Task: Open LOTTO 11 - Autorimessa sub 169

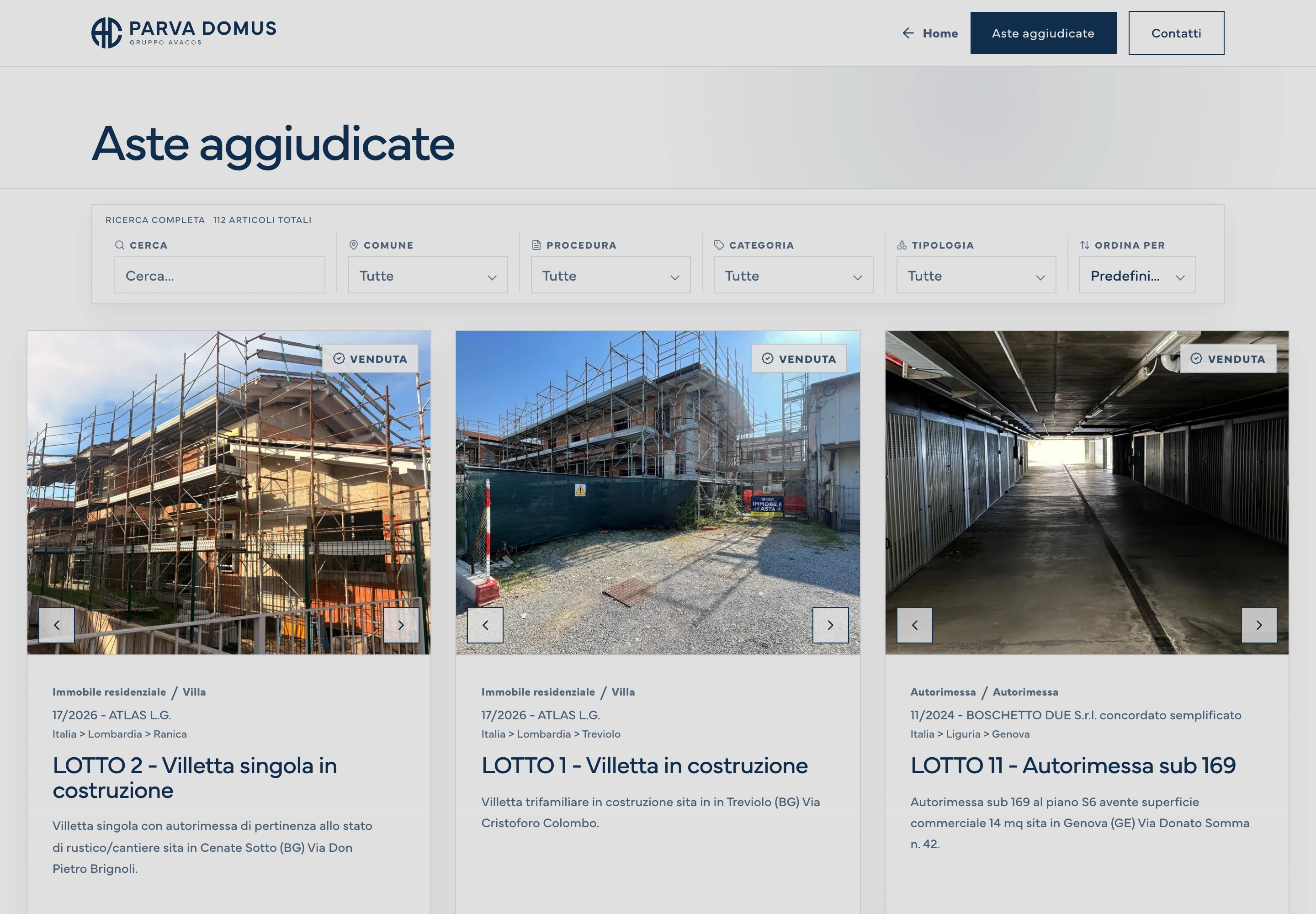Action: tap(1073, 765)
